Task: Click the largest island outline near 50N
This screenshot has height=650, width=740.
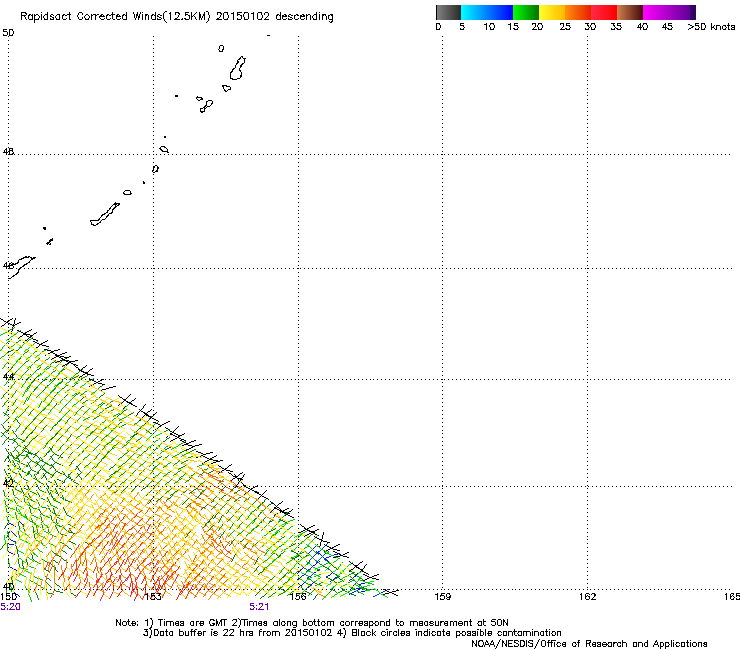Action: (x=237, y=68)
